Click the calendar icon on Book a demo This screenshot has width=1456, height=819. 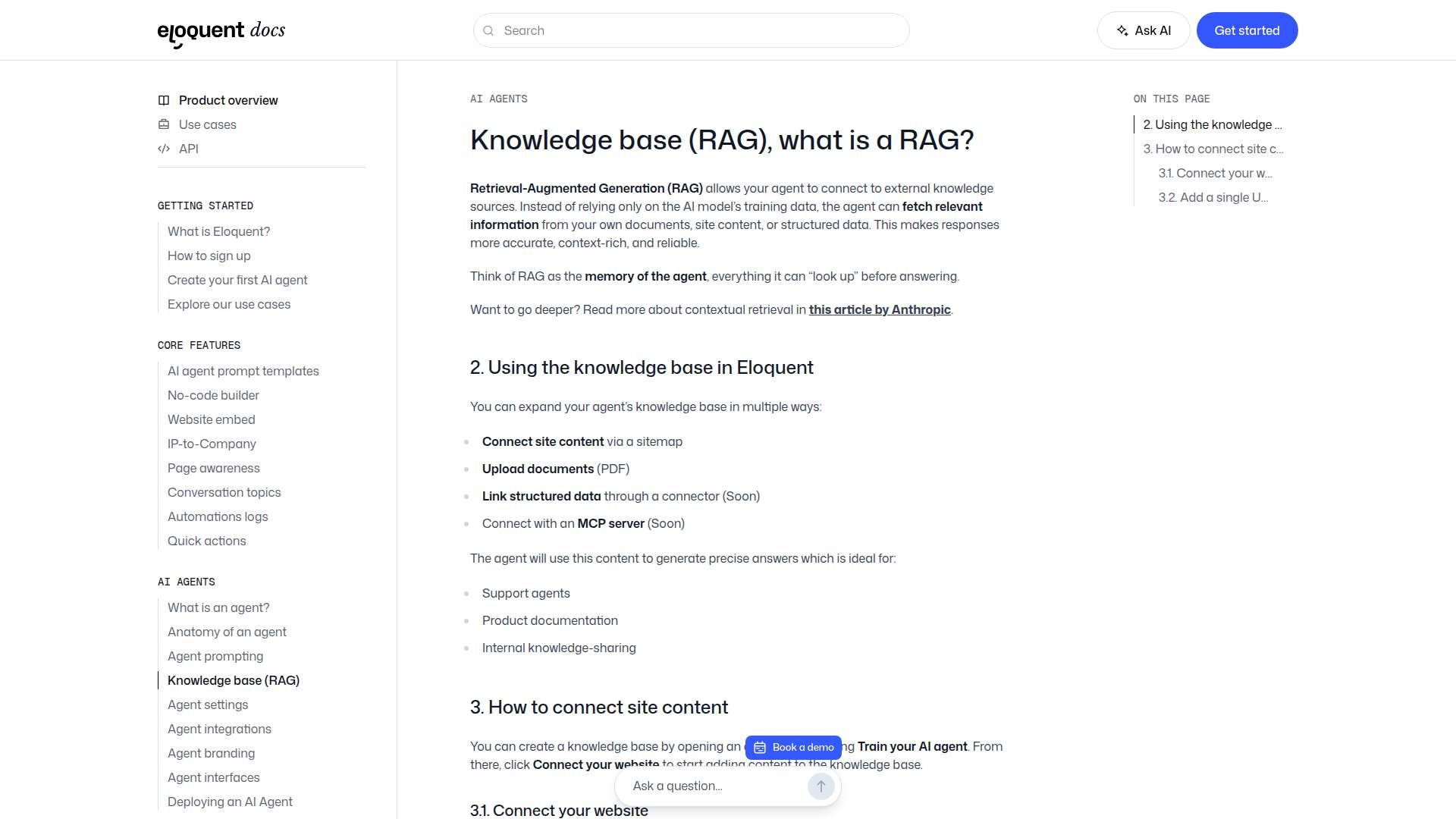pyautogui.click(x=760, y=747)
